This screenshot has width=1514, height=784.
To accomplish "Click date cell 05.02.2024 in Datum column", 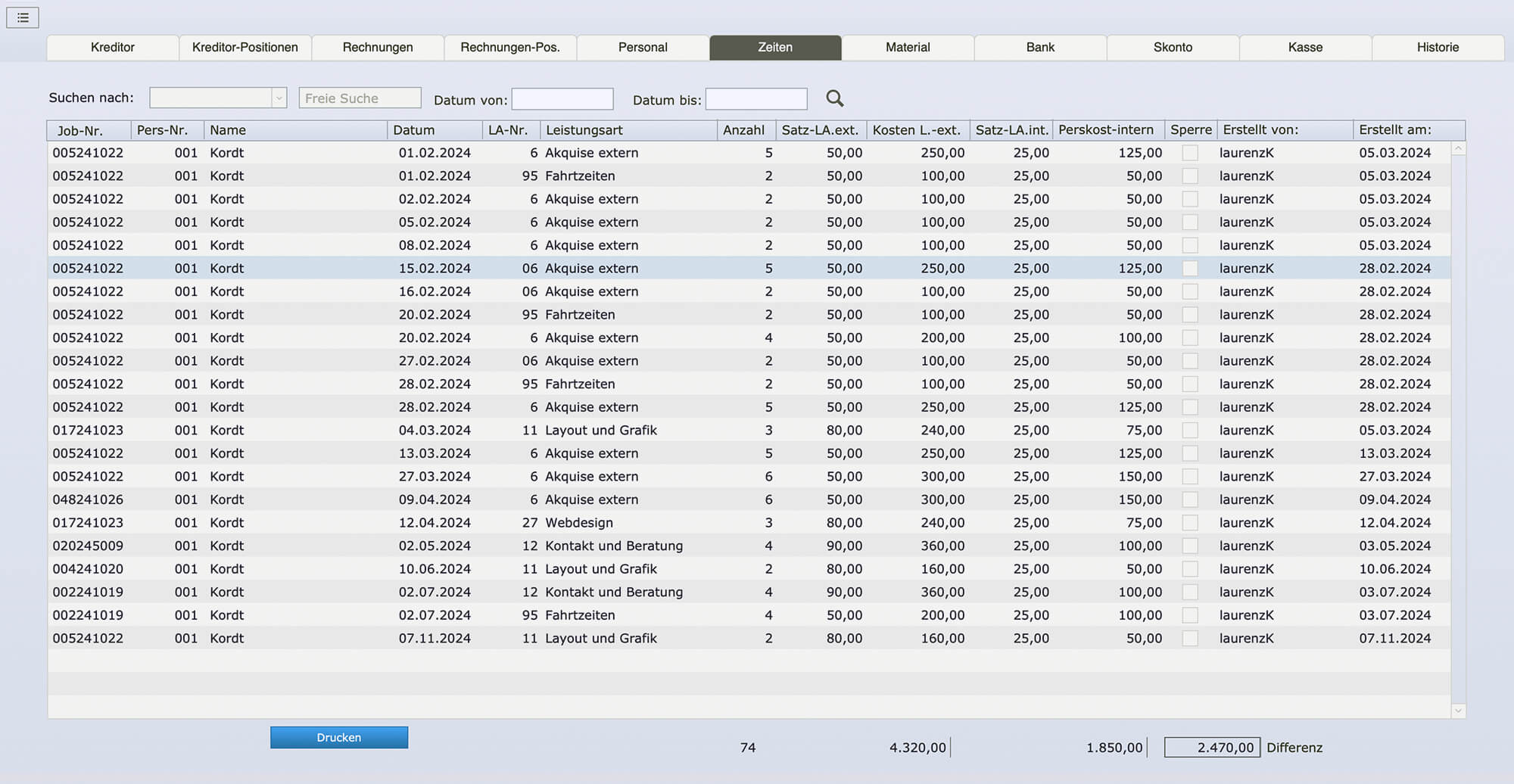I will 435,222.
